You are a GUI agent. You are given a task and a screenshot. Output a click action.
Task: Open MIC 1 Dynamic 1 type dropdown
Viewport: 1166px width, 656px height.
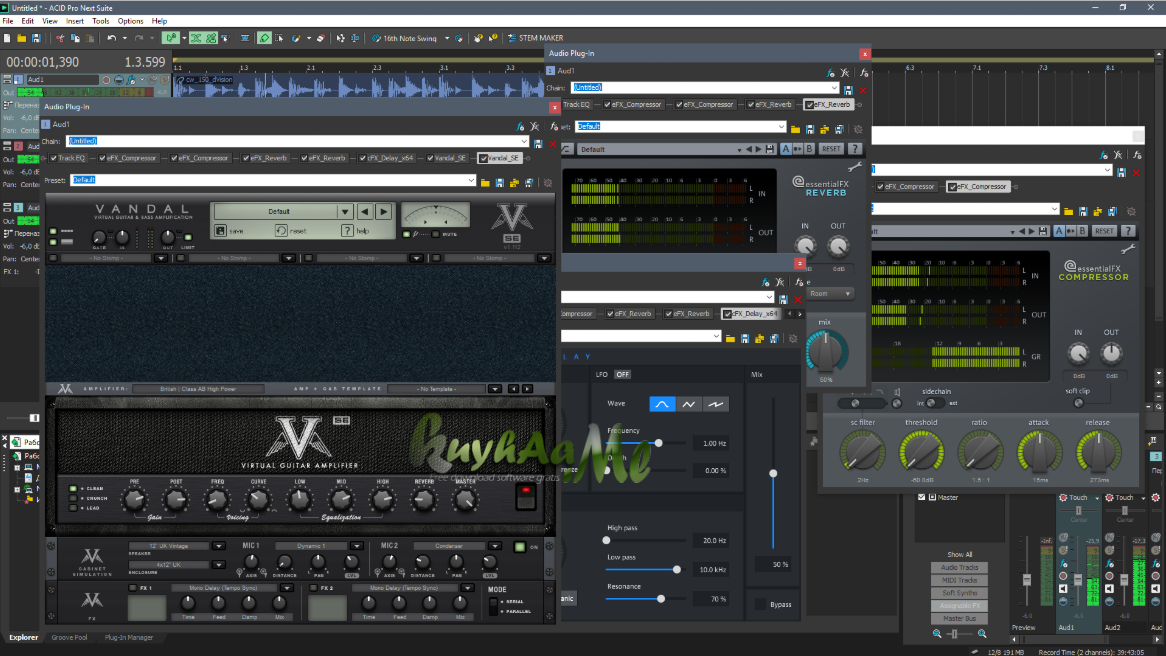click(357, 547)
